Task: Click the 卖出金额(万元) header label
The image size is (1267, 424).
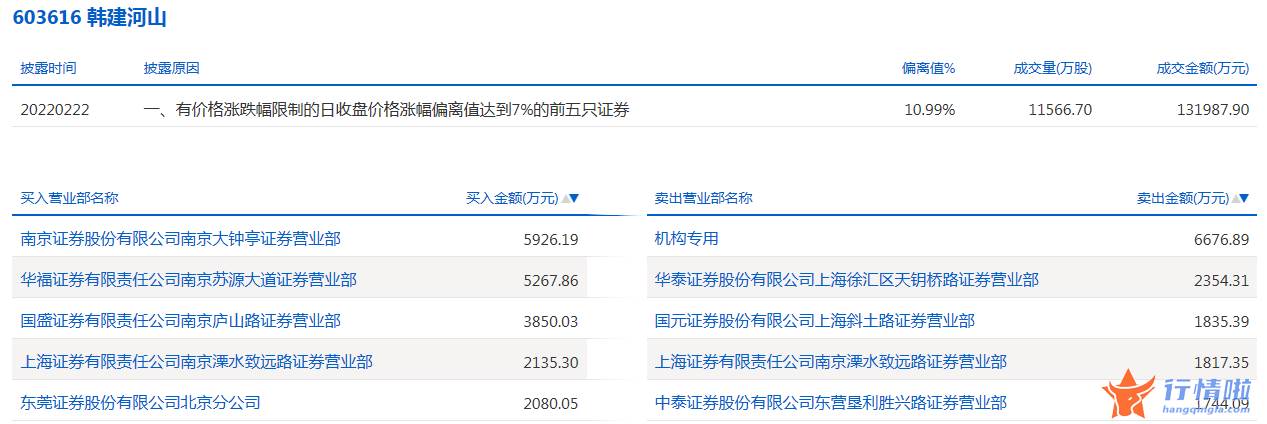Action: click(1183, 198)
